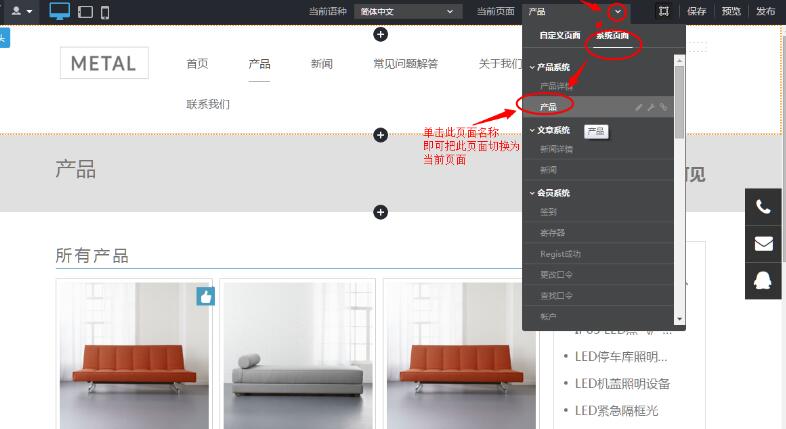Expand the current page dropdown arrow
The image size is (786, 429).
[x=618, y=12]
